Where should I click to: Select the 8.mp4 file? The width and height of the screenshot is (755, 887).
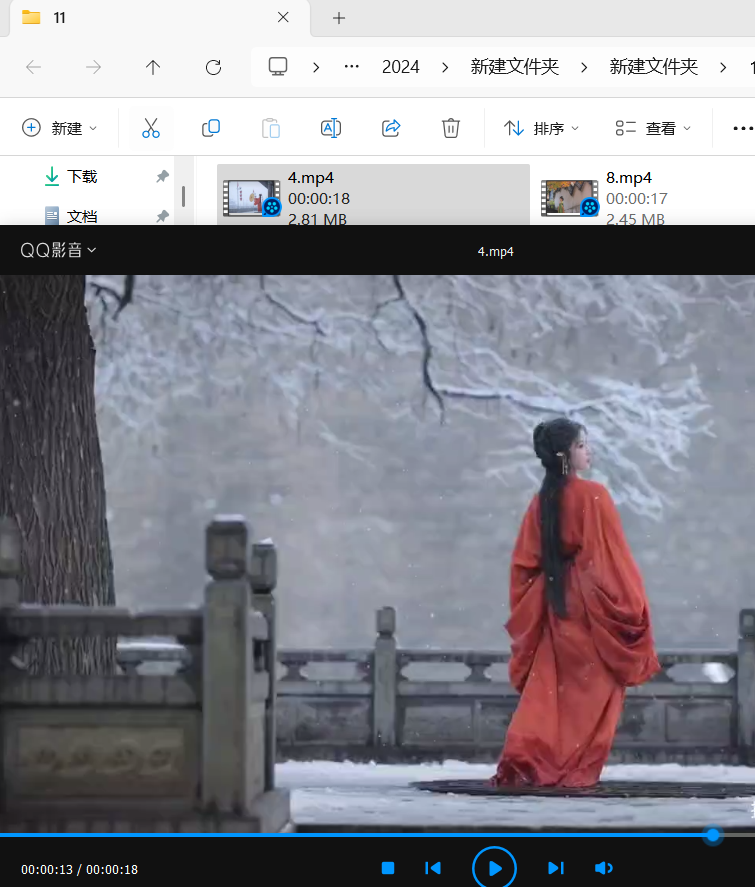click(x=645, y=195)
